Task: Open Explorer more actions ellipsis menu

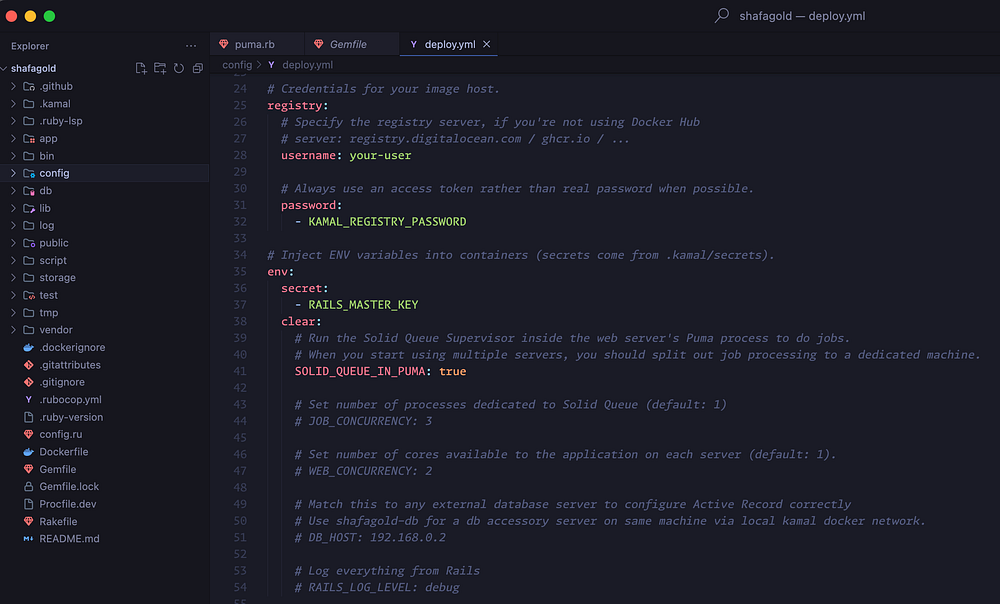Action: pyautogui.click(x=191, y=46)
